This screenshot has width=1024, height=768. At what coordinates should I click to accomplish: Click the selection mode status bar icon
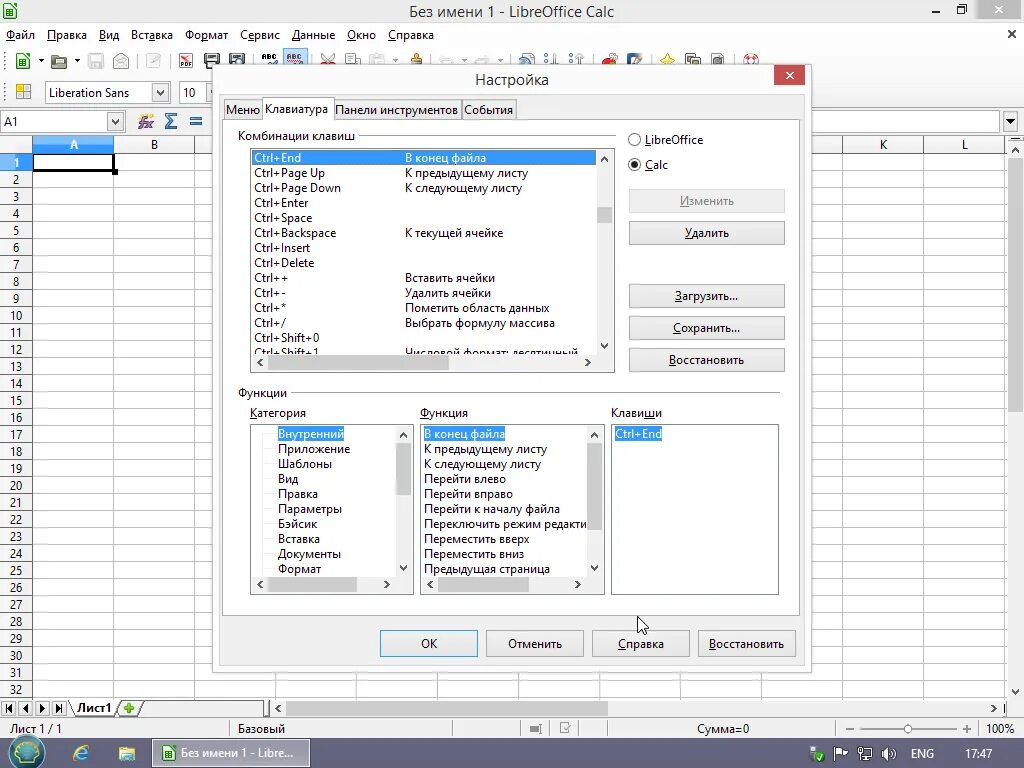536,729
